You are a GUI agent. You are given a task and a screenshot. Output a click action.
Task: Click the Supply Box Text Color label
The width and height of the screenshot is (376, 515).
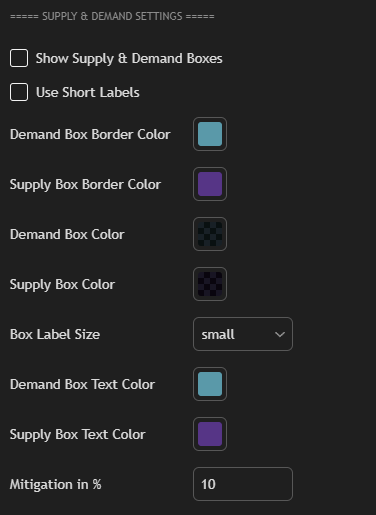[x=78, y=435]
